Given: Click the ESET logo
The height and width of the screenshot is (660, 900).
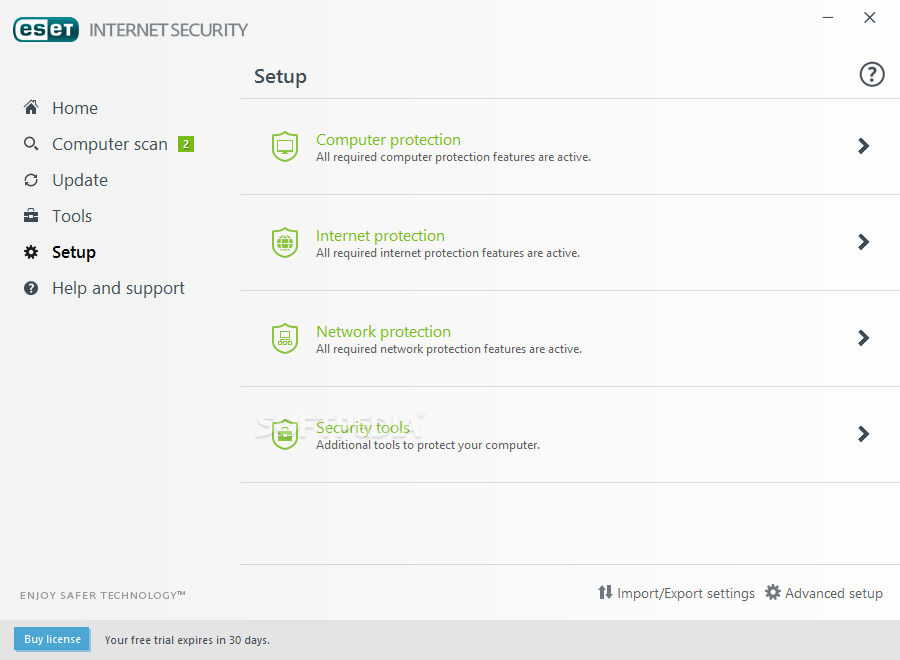Looking at the screenshot, I should pyautogui.click(x=46, y=29).
